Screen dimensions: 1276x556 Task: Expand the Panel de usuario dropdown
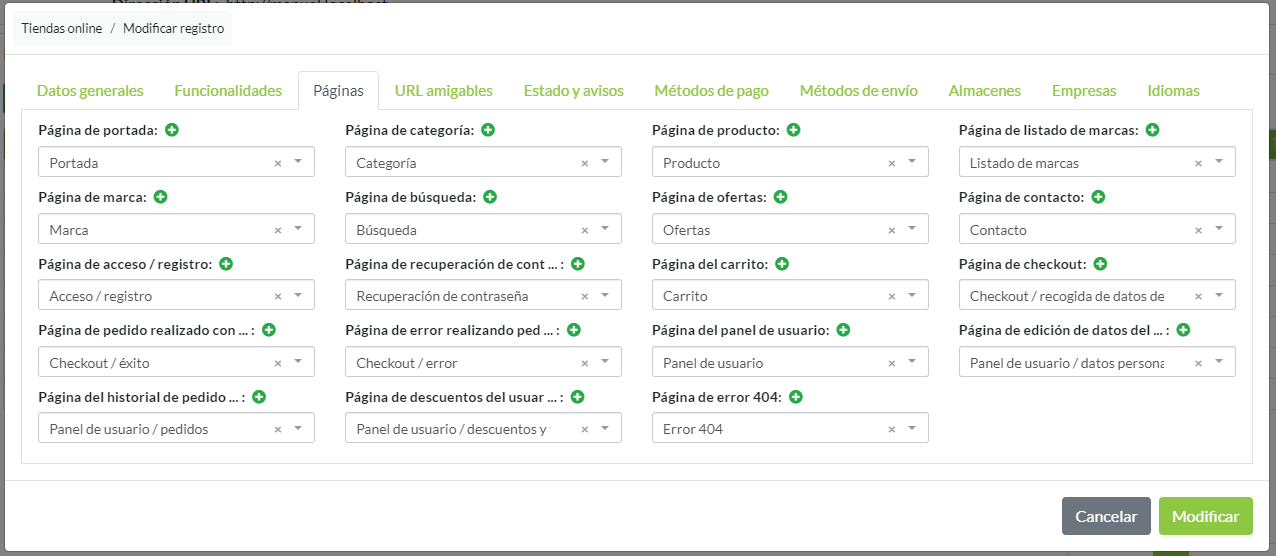[912, 362]
